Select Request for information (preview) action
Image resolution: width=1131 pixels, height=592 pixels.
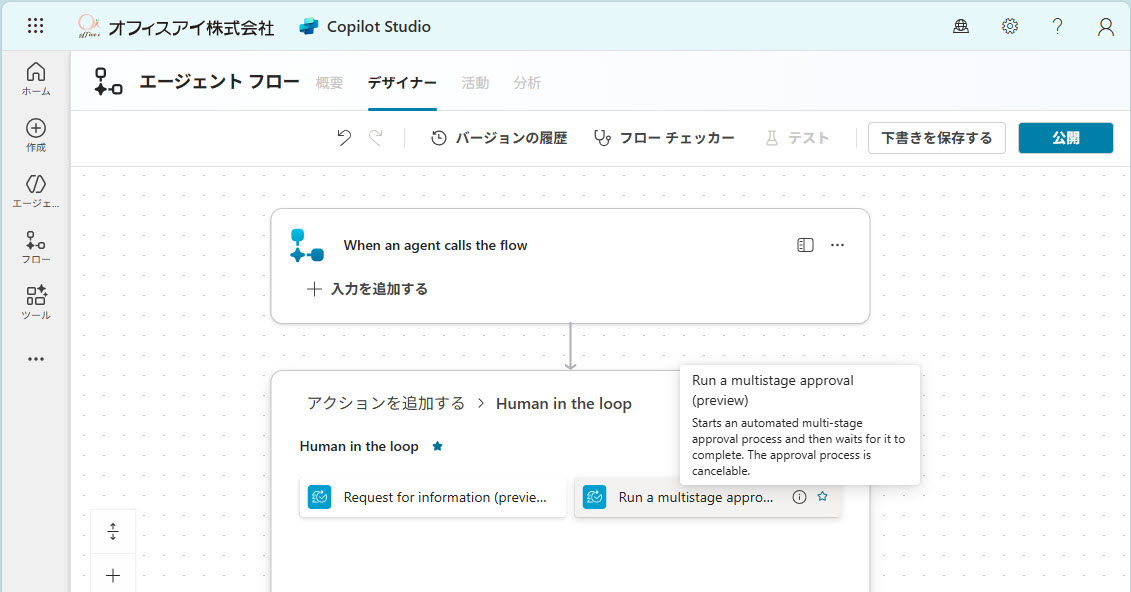coord(433,497)
